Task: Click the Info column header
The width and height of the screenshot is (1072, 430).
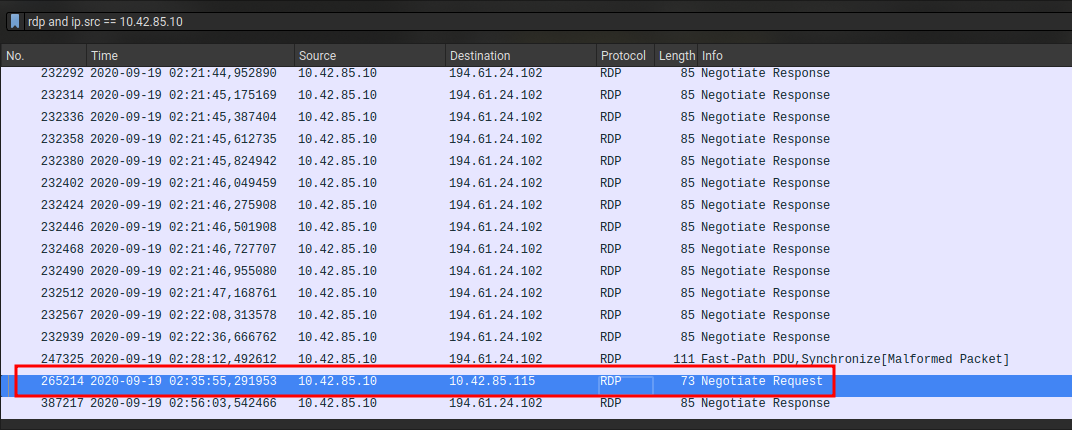Action: click(x=880, y=56)
